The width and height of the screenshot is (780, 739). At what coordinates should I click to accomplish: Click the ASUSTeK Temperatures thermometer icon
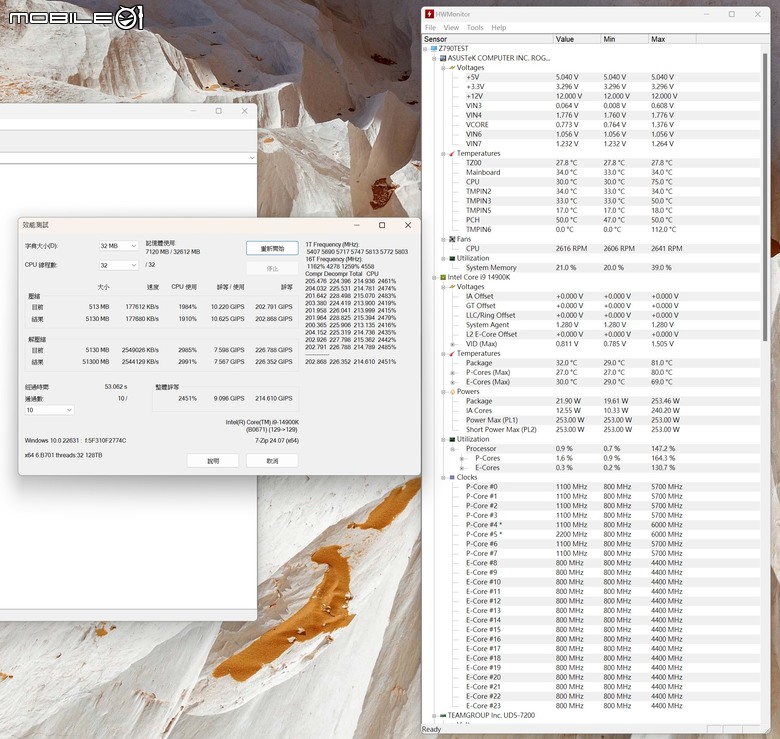click(452, 153)
